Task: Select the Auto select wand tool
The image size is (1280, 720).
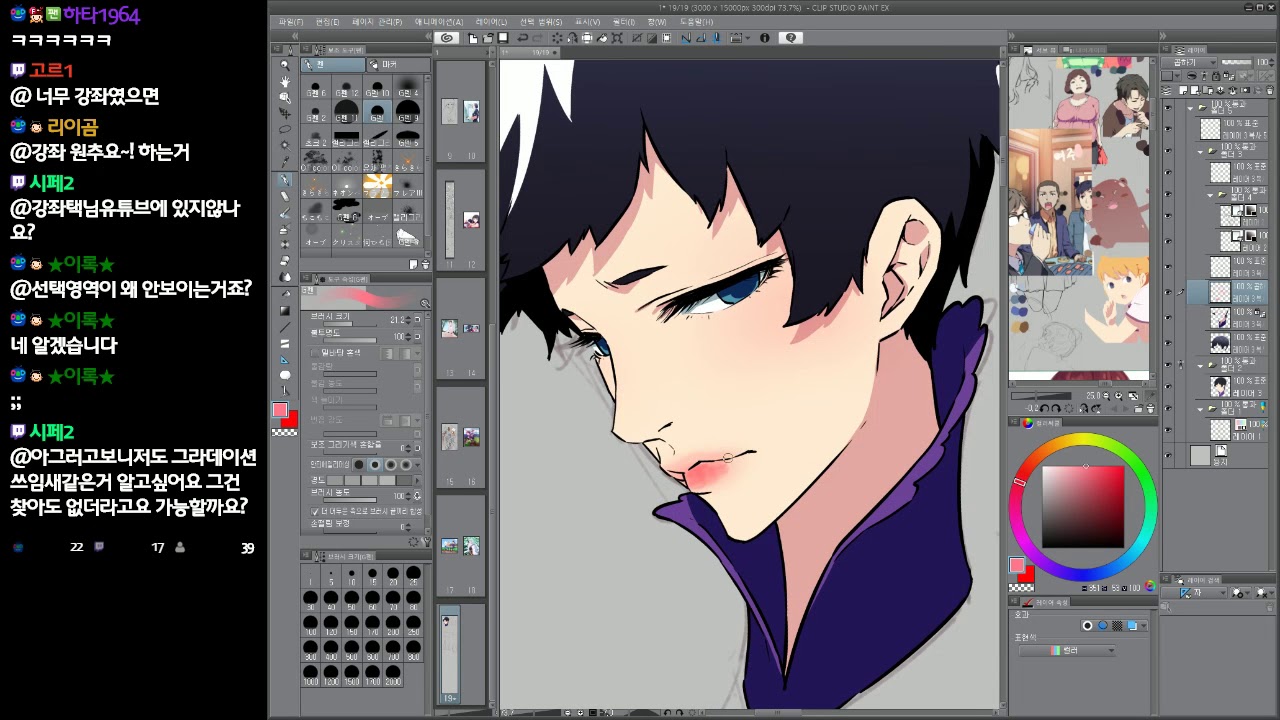Action: coord(285,146)
